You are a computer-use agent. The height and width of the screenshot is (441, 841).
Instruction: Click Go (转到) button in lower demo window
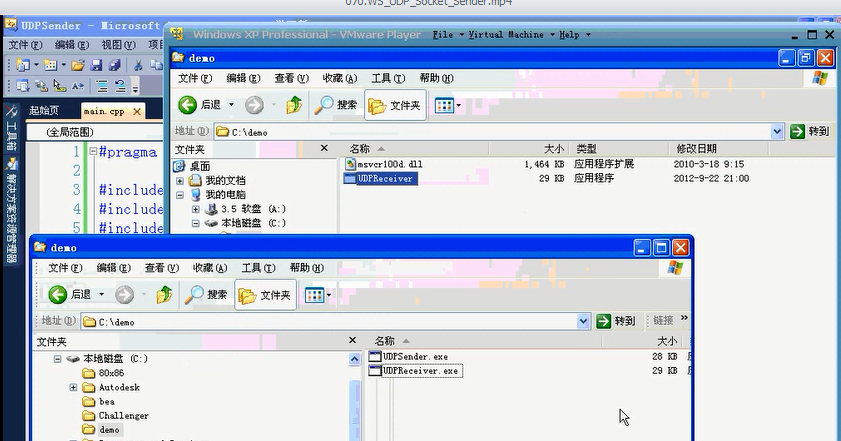tap(616, 321)
